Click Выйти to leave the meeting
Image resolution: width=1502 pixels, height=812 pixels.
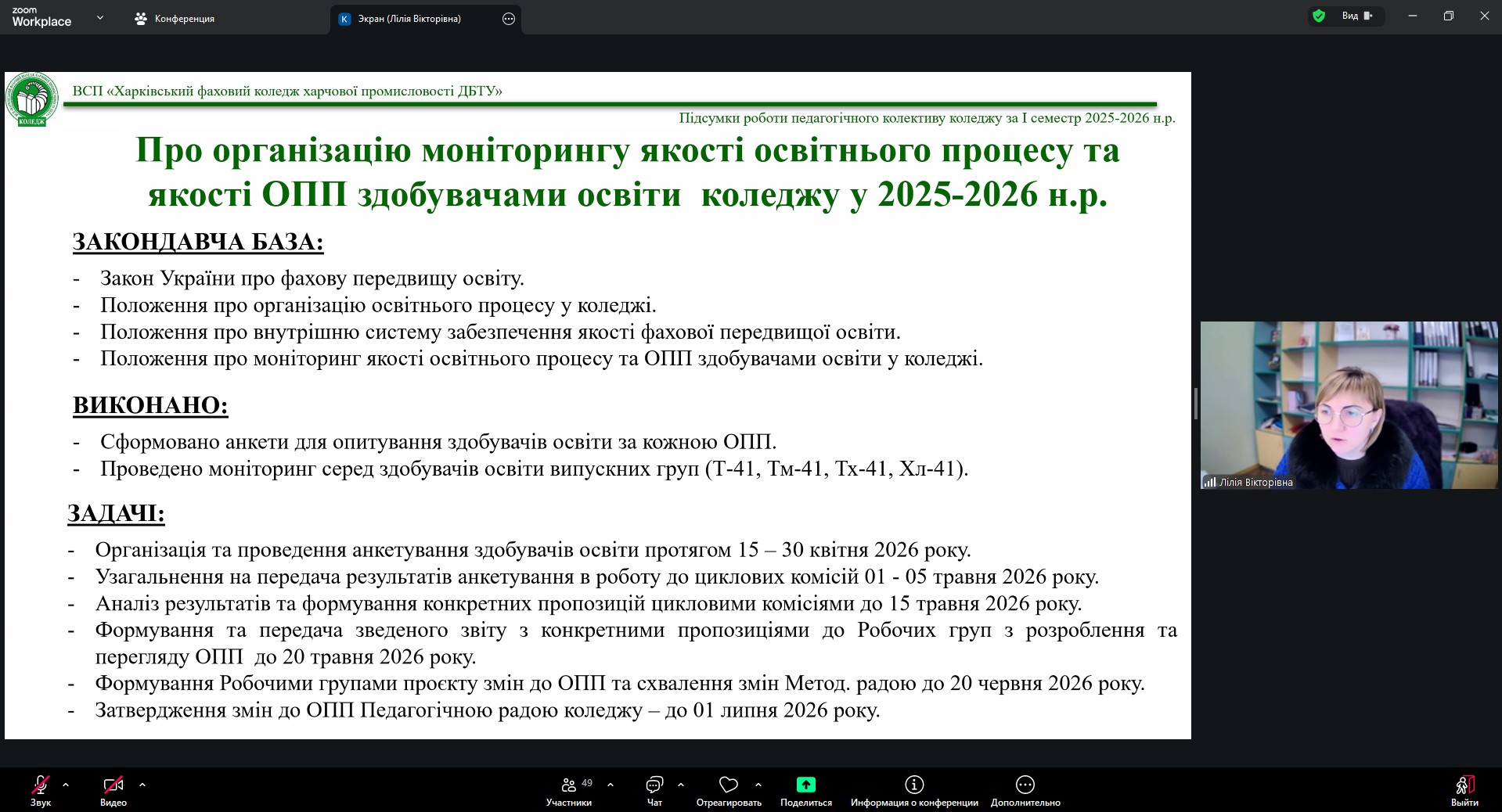click(1464, 789)
